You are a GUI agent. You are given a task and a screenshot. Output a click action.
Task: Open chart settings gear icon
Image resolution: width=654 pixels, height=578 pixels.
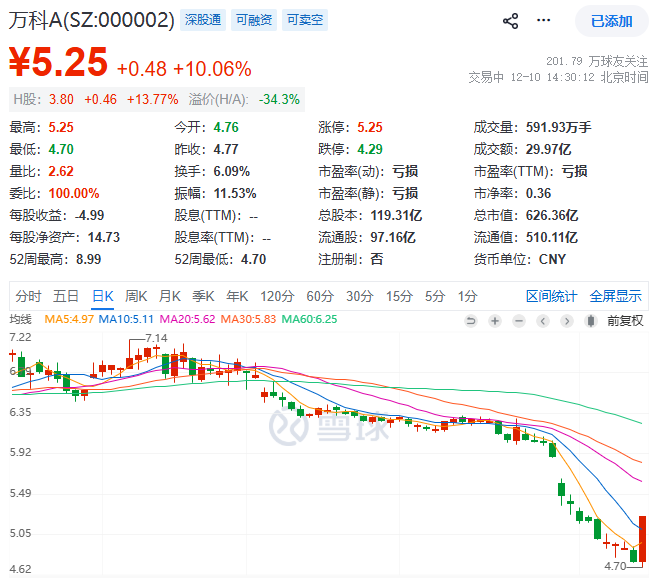click(589, 320)
